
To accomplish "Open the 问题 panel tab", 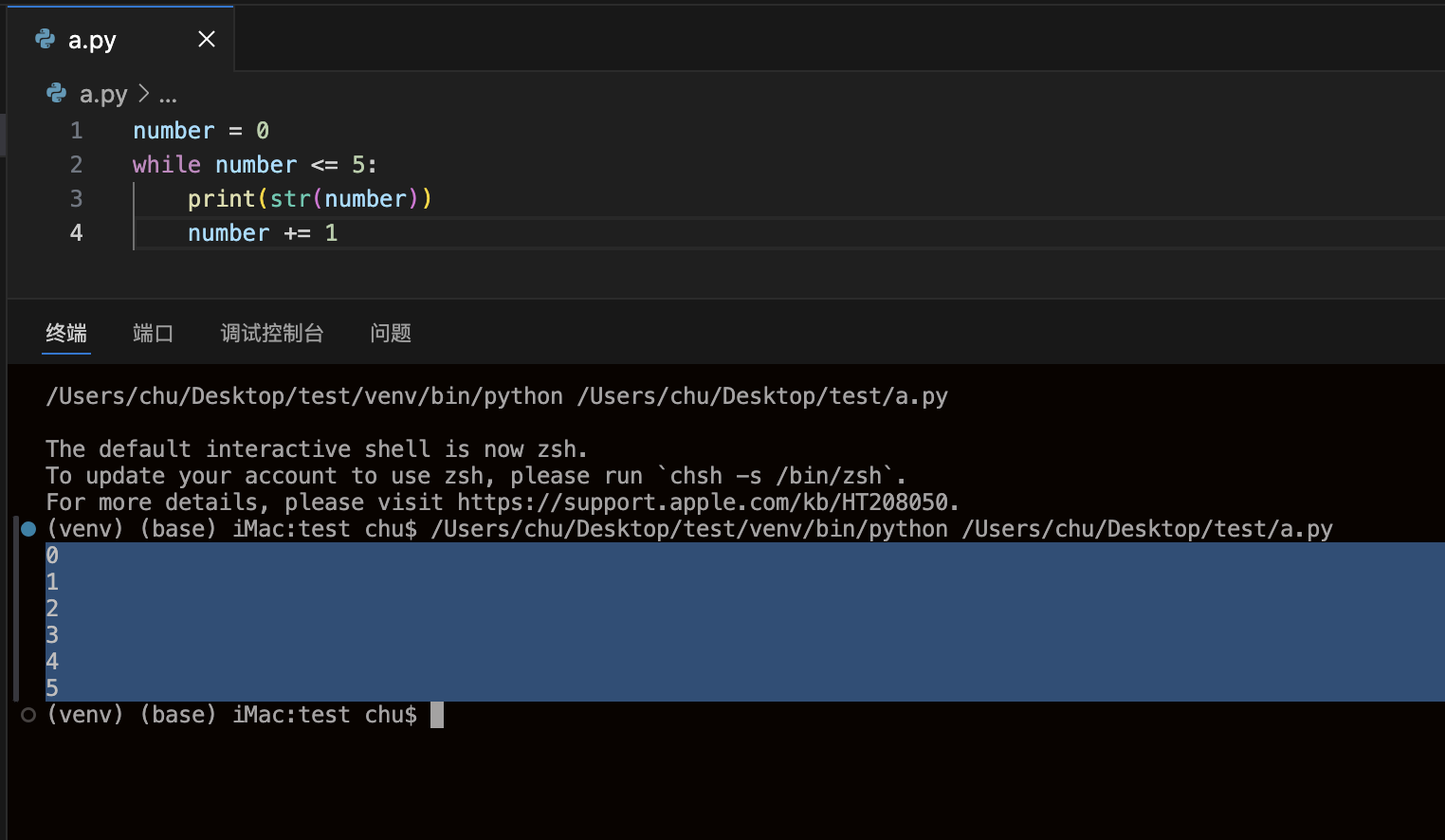I will point(390,333).
